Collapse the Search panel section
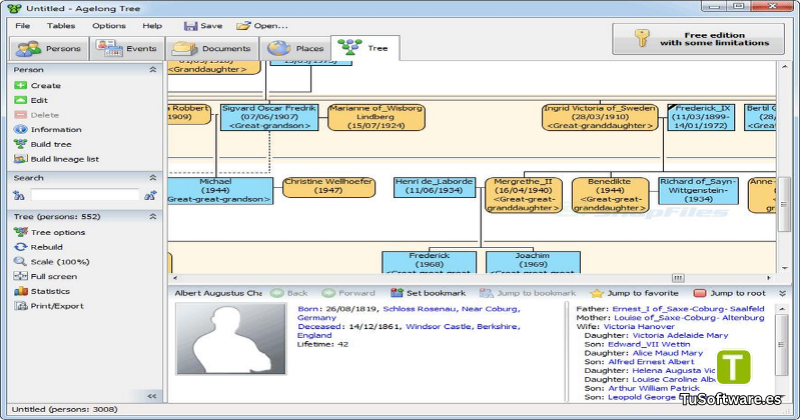This screenshot has width=800, height=420. point(153,178)
